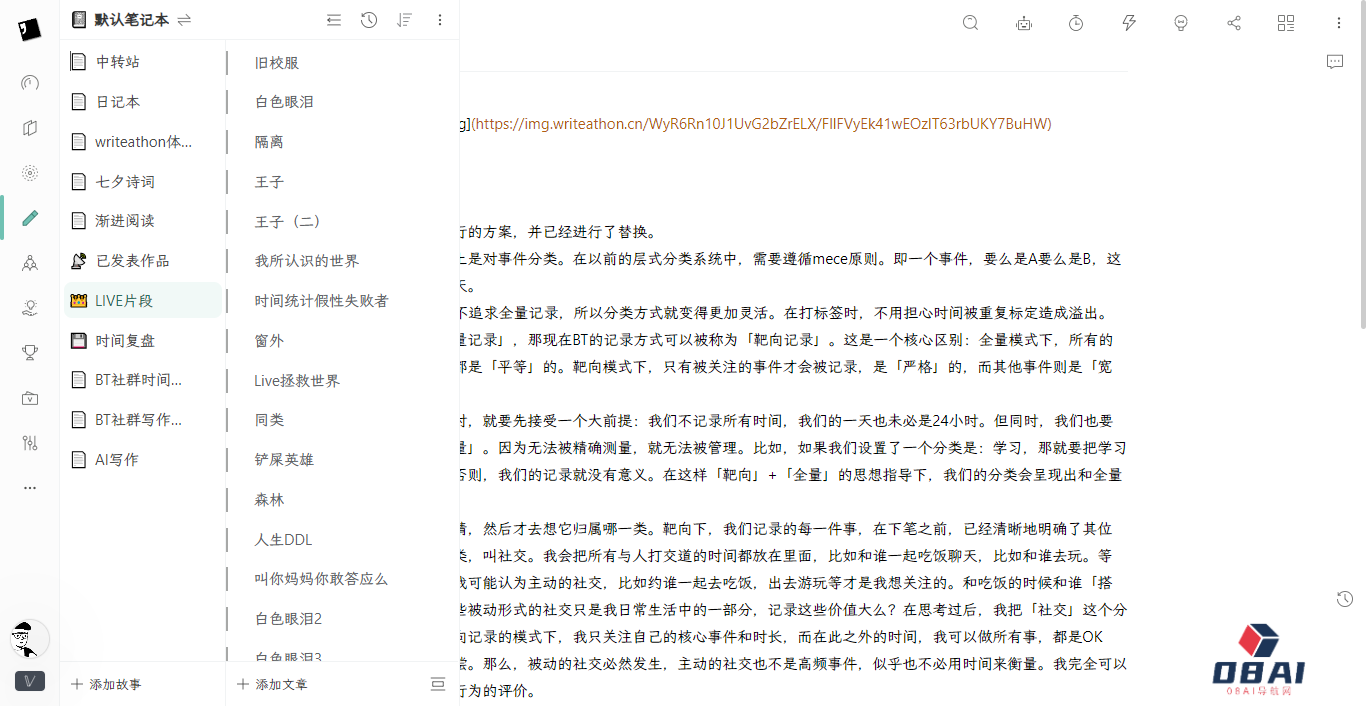Viewport: 1366px width, 706px height.
Task: Open the editor's three-dot more menu
Action: point(1339,23)
